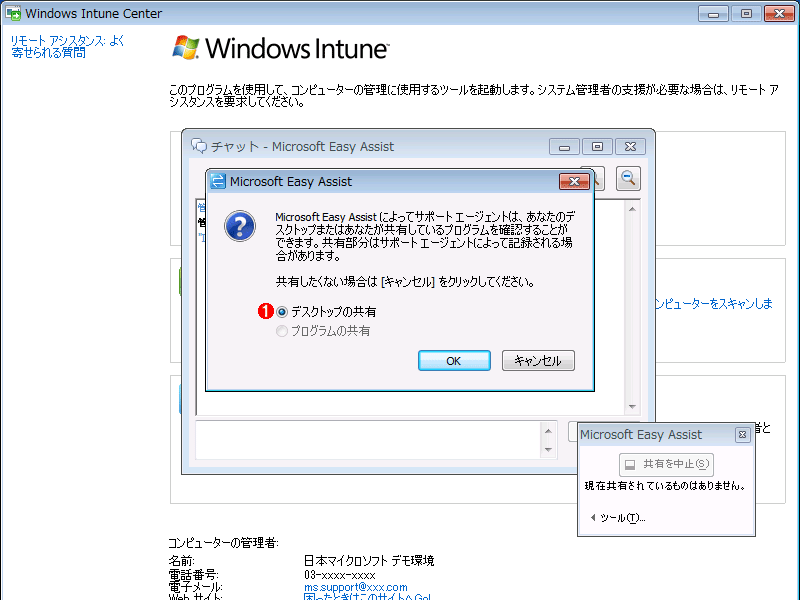Click the computer scan link behind the dialog

coord(714,304)
